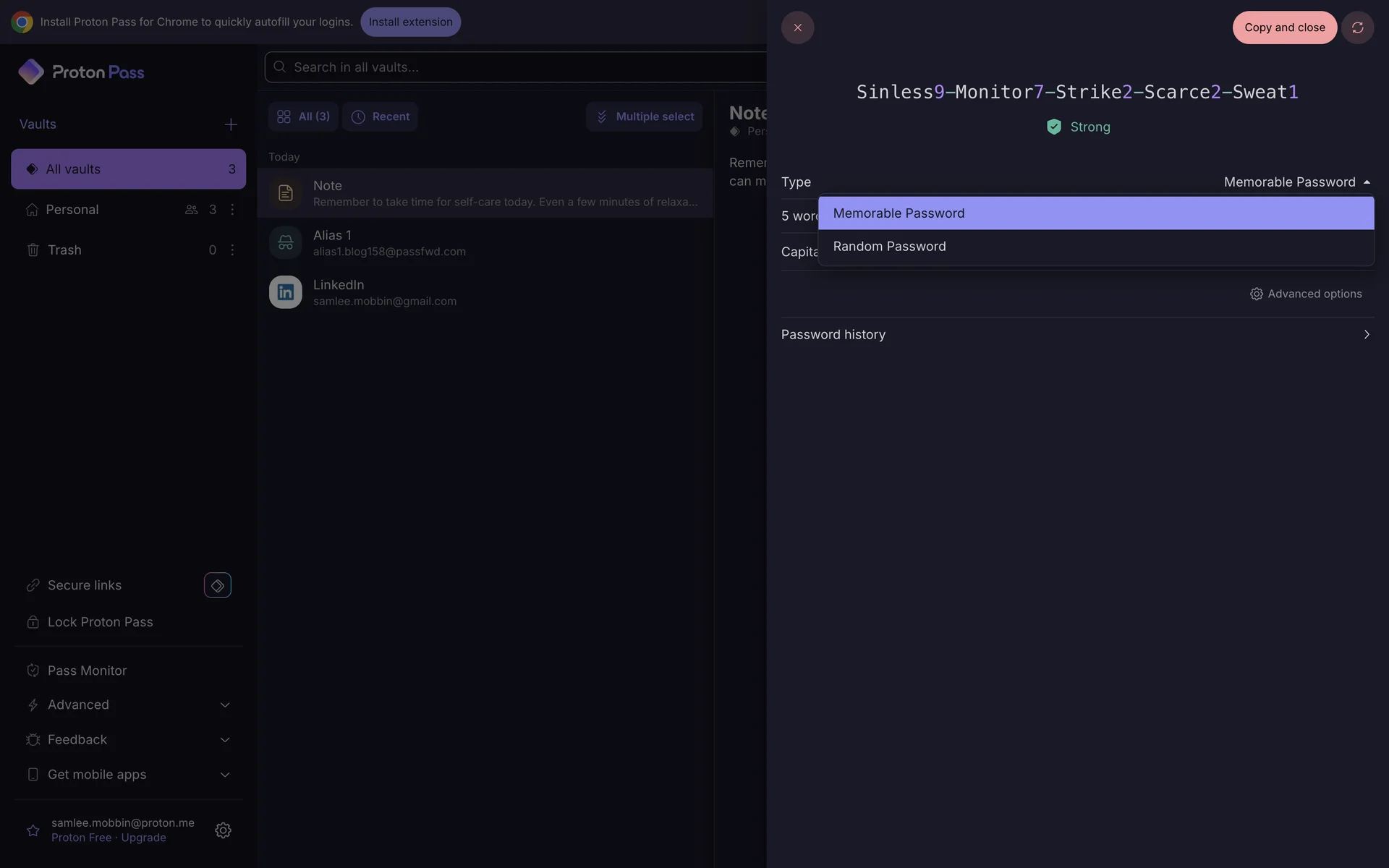Click Copy and close button
This screenshot has height=868, width=1389.
[x=1284, y=27]
